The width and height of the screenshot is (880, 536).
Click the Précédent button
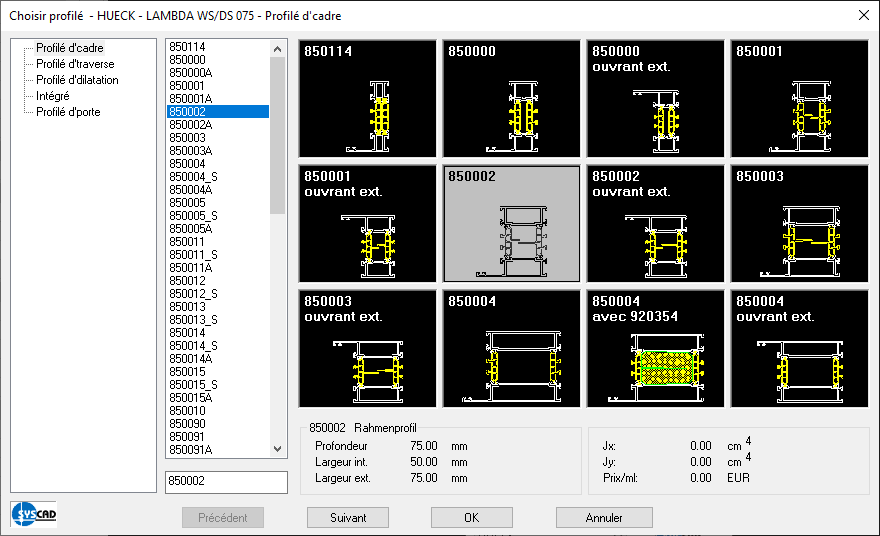point(223,517)
